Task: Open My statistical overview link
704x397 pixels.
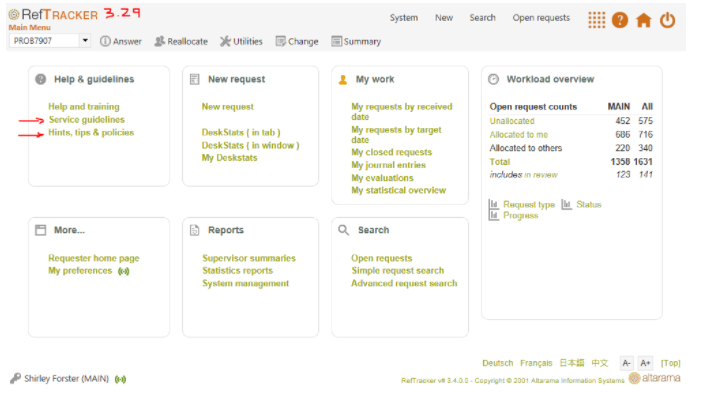Action: (399, 190)
